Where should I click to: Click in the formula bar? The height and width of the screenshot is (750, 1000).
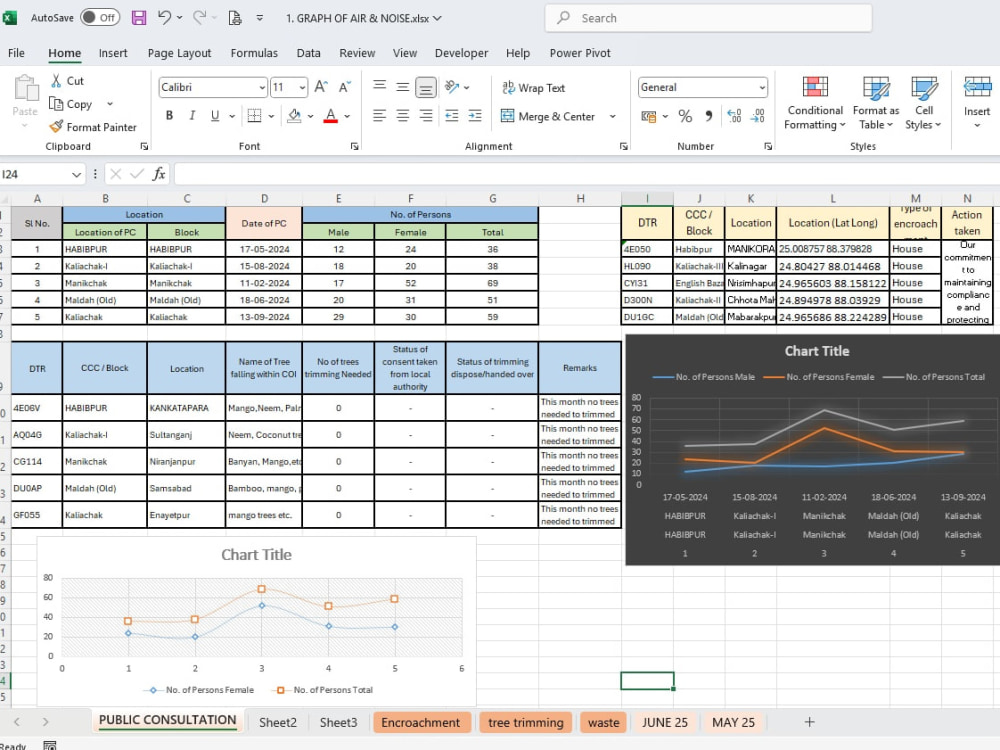[587, 174]
